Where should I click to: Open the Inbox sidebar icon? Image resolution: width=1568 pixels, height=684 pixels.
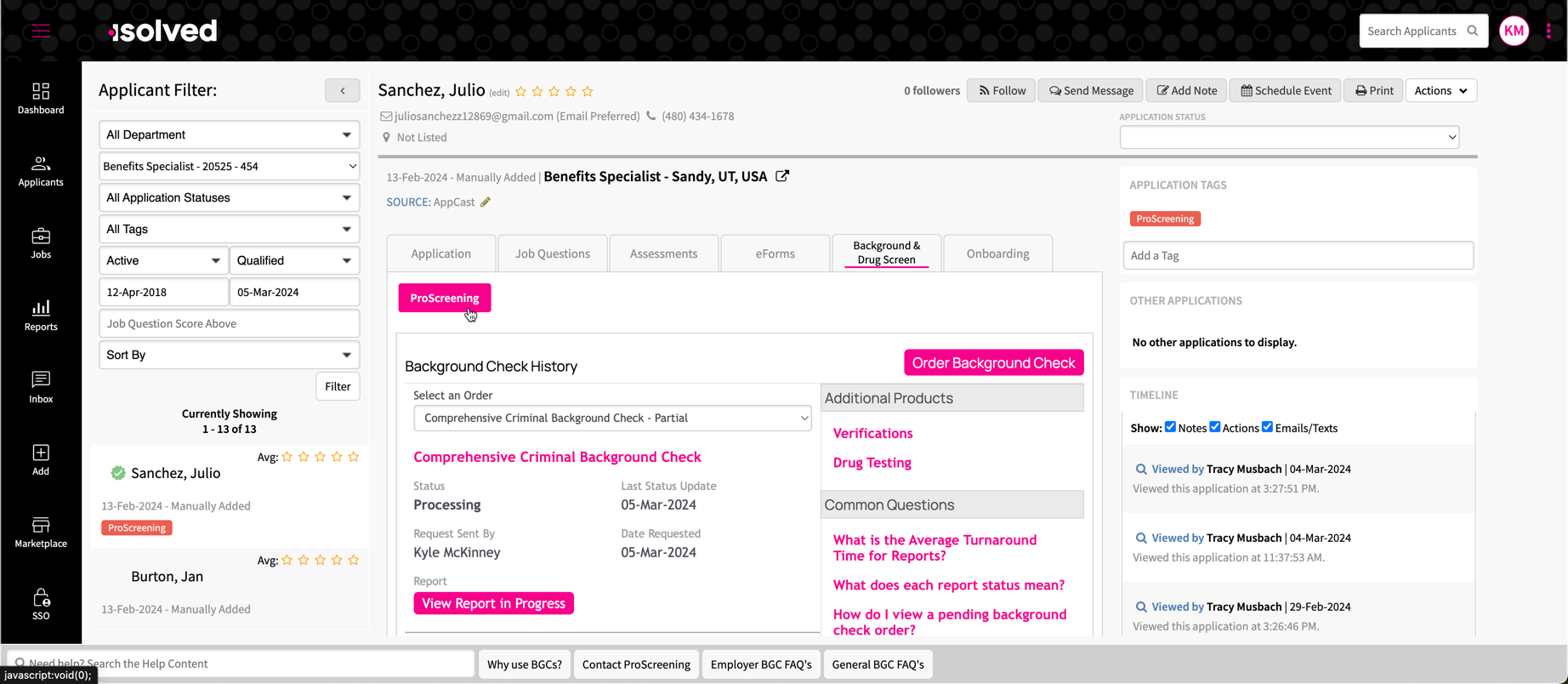click(x=41, y=387)
